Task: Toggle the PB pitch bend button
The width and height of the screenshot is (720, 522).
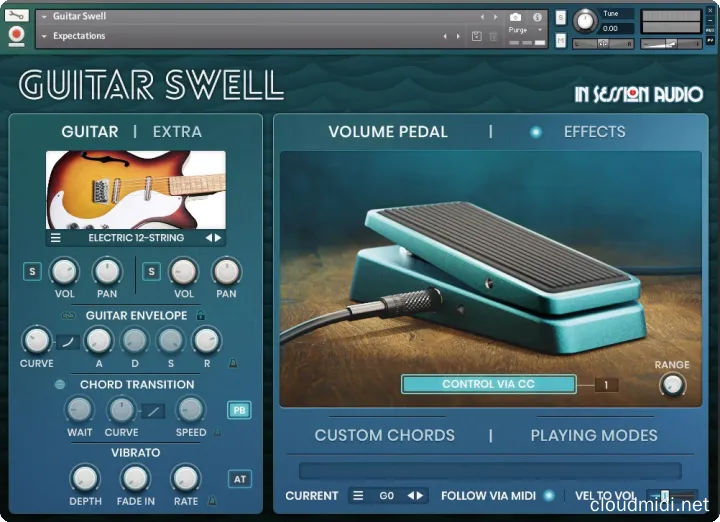Action: click(239, 410)
